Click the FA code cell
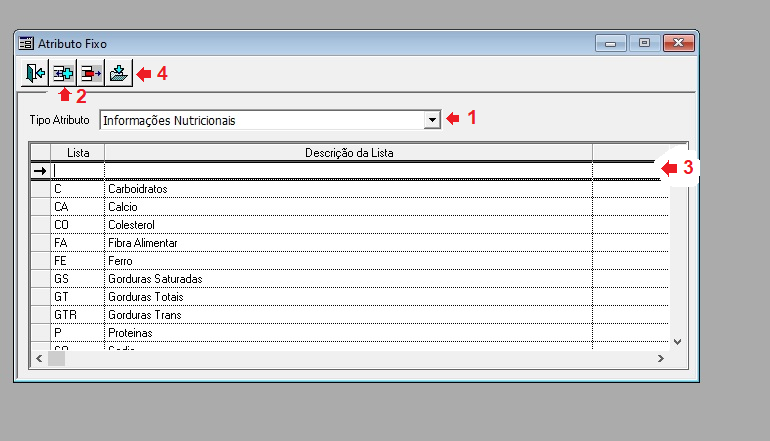 point(78,243)
